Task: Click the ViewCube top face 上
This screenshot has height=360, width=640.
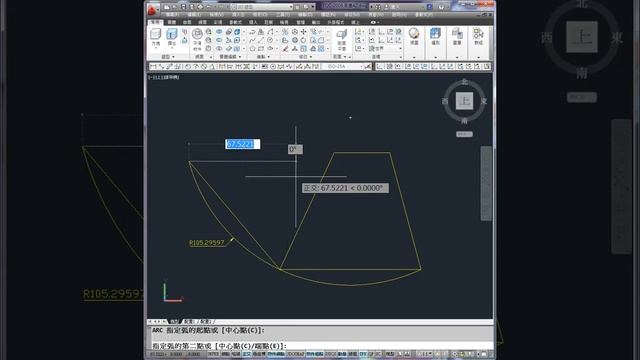Action: (464, 101)
